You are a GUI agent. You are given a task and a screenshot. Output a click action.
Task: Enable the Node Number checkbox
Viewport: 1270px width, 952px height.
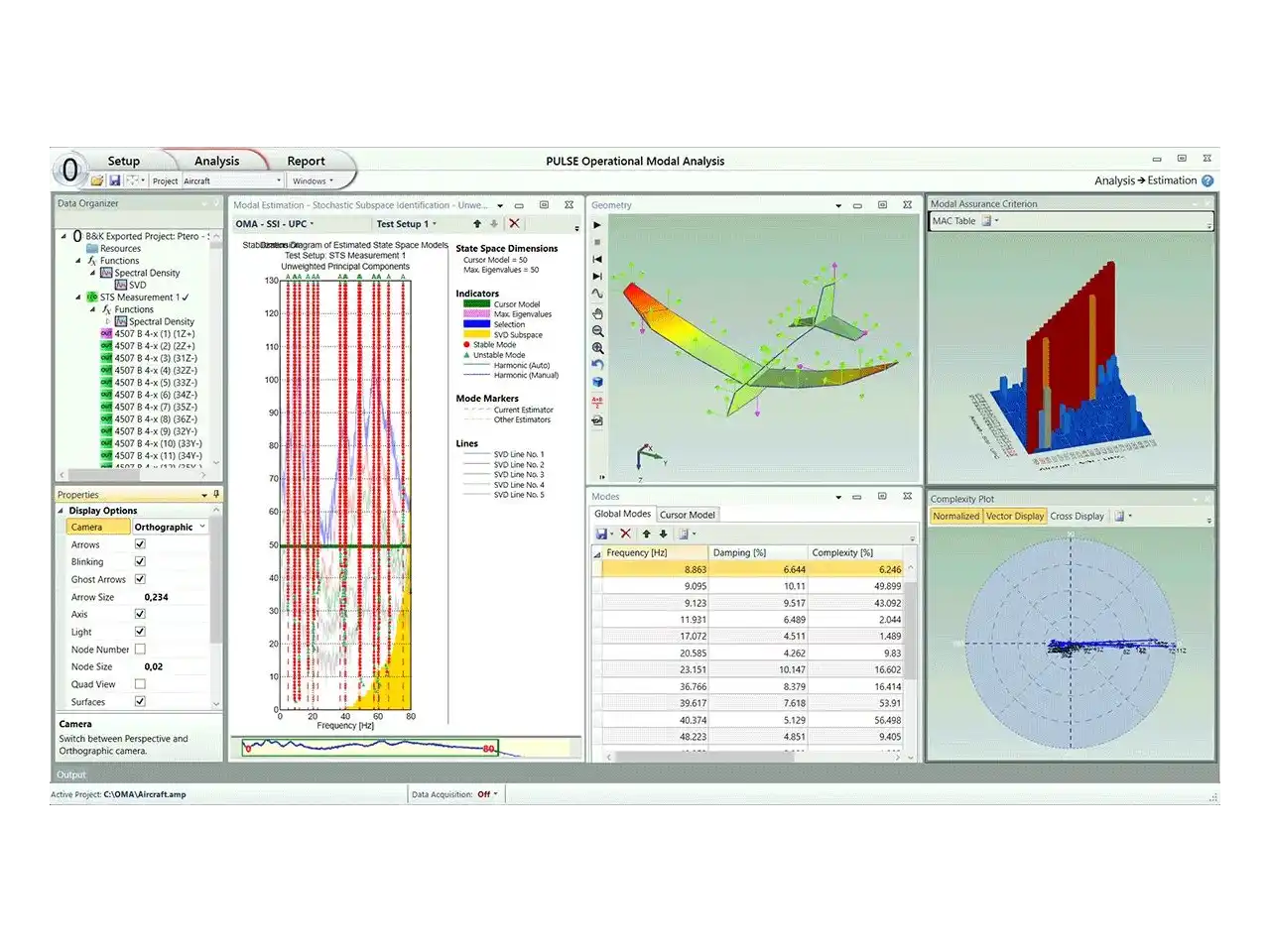(x=140, y=650)
